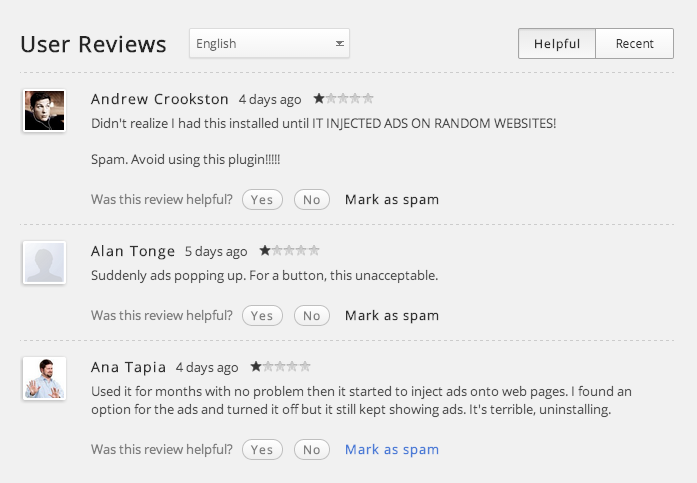Click Ana Tapia's avatar photo
The height and width of the screenshot is (483, 697).
pyautogui.click(x=44, y=378)
